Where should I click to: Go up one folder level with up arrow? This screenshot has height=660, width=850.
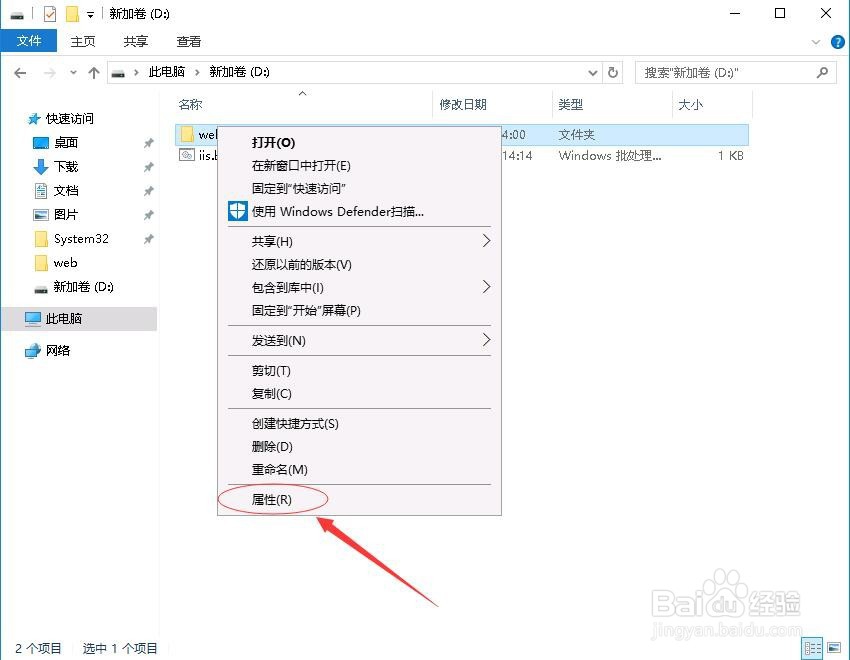pyautogui.click(x=94, y=71)
